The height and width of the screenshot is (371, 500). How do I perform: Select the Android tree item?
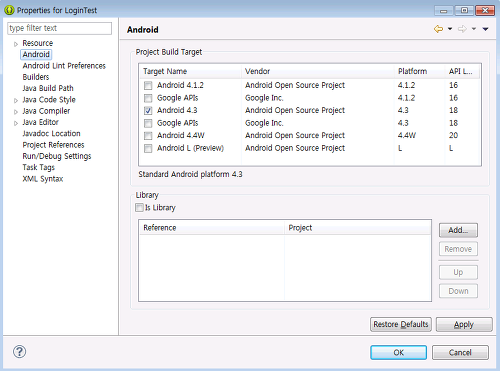36,54
